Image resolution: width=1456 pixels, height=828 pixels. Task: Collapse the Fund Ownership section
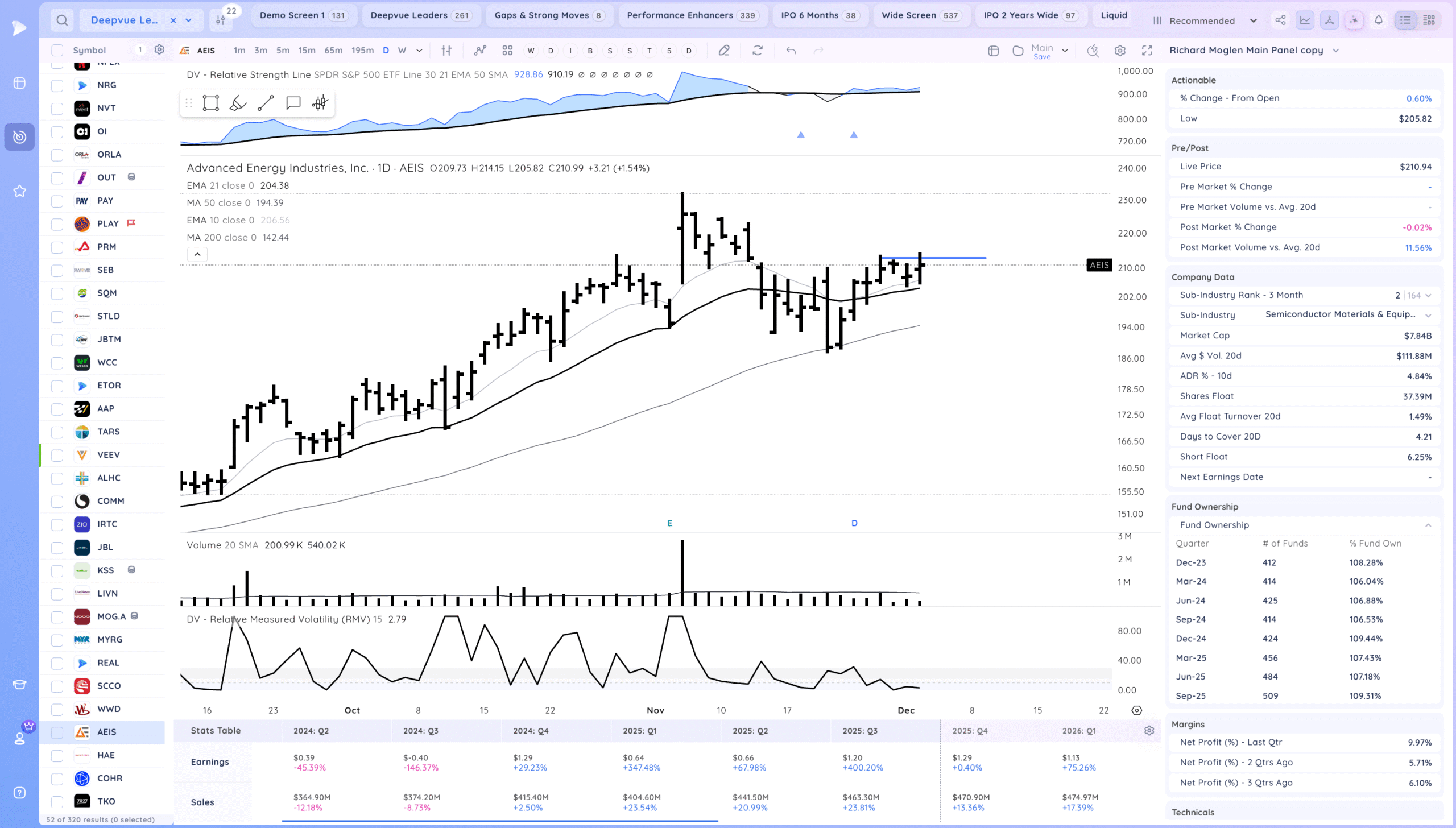[1428, 525]
